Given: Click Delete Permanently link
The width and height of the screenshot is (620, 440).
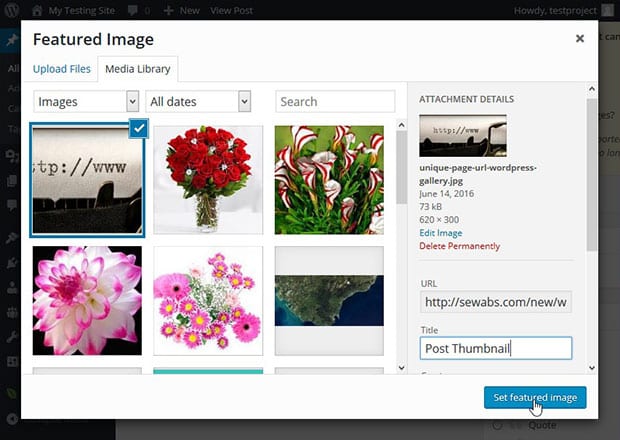Looking at the screenshot, I should (x=459, y=246).
